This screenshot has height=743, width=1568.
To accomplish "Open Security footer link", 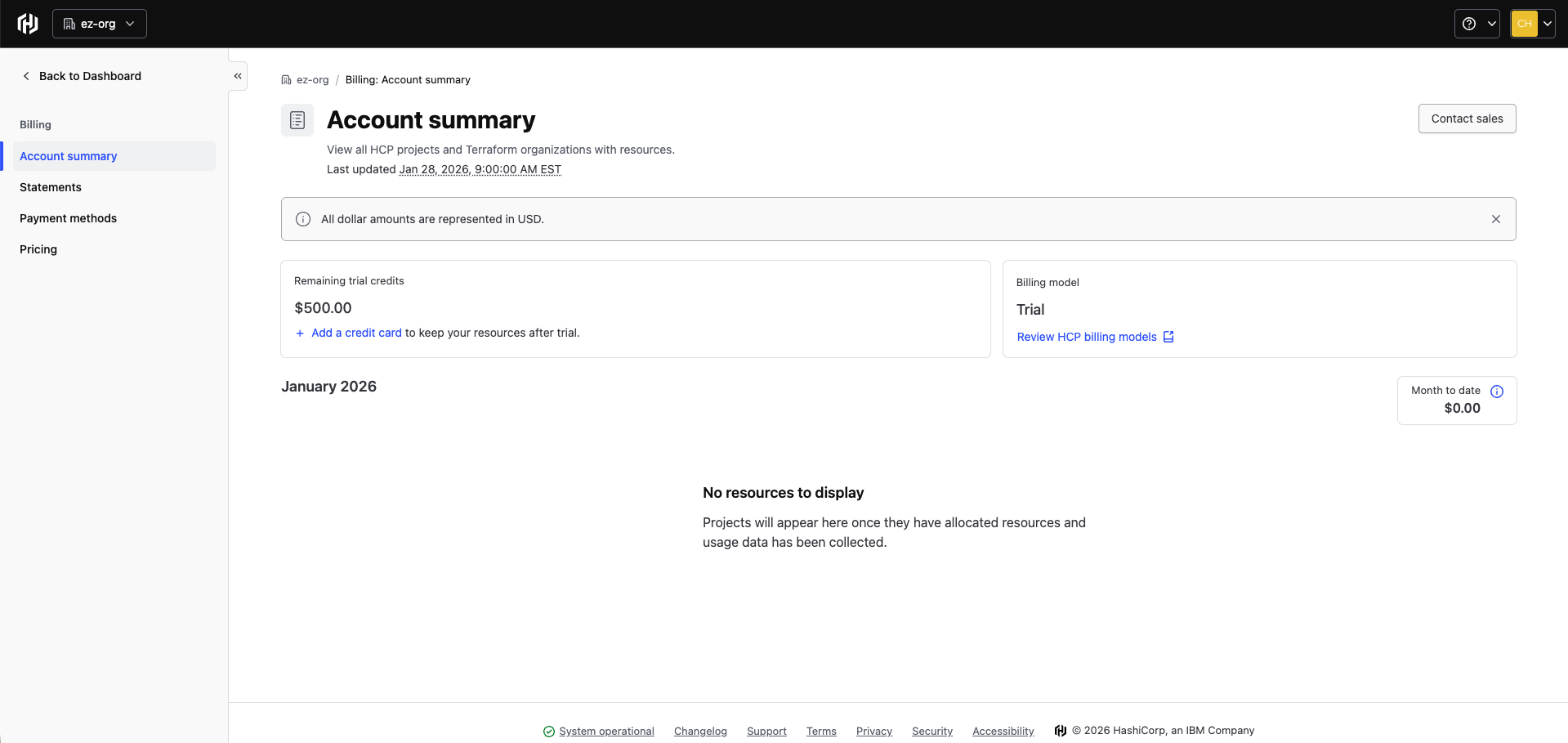I will click(x=932, y=732).
